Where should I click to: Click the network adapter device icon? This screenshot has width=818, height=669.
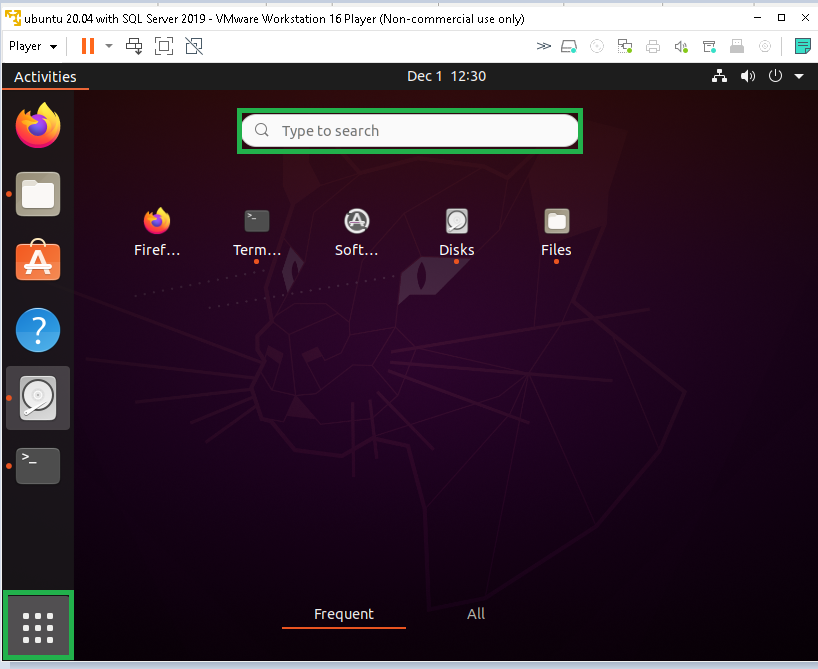(x=624, y=46)
